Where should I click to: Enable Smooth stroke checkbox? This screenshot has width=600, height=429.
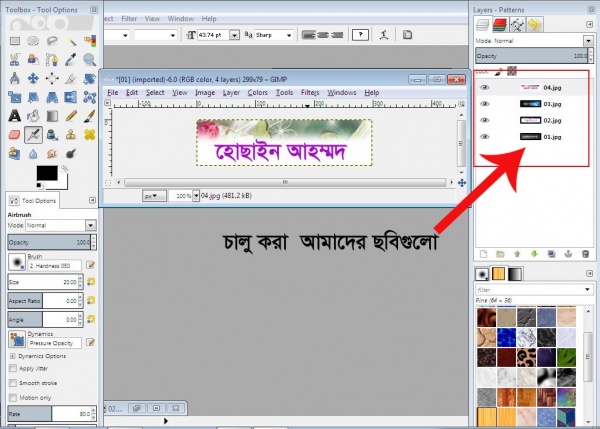(13, 383)
